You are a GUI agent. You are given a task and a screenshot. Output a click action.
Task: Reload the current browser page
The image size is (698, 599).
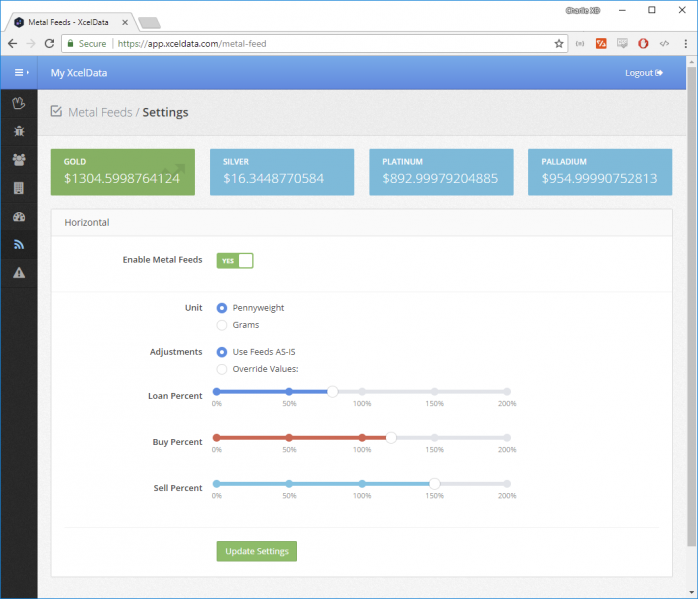[49, 43]
